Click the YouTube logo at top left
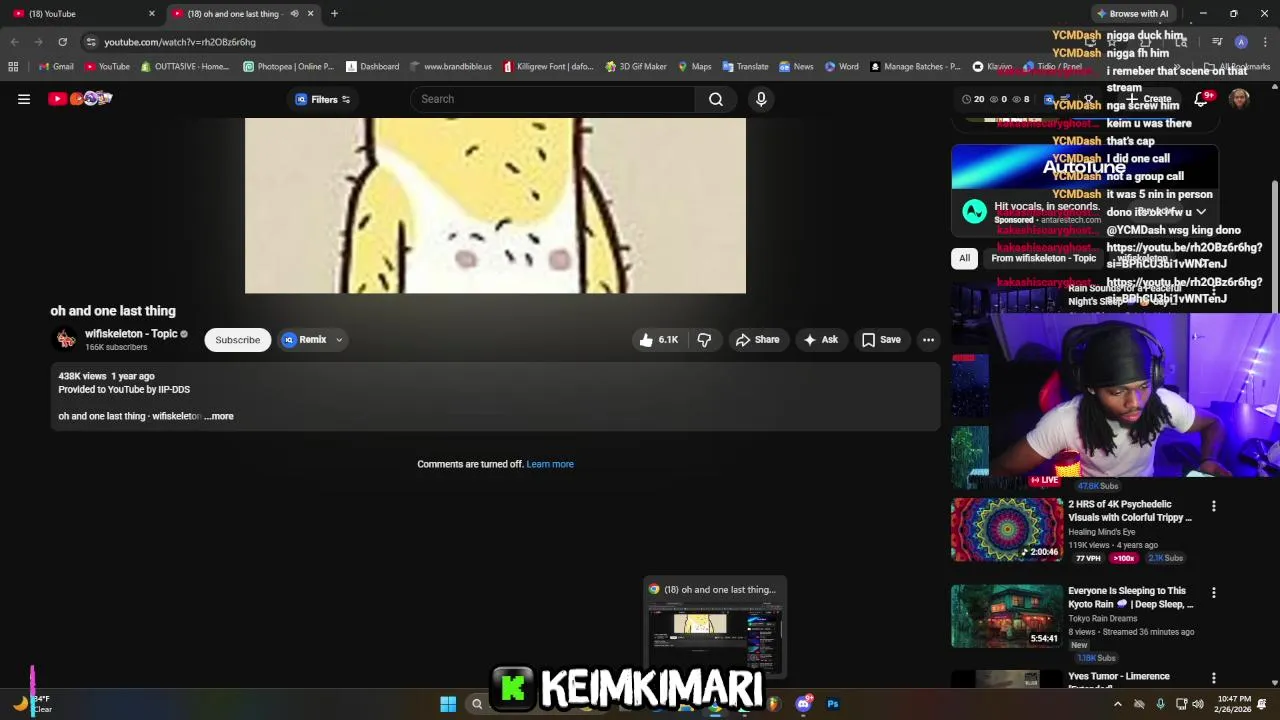This screenshot has height=720, width=1280. point(80,98)
